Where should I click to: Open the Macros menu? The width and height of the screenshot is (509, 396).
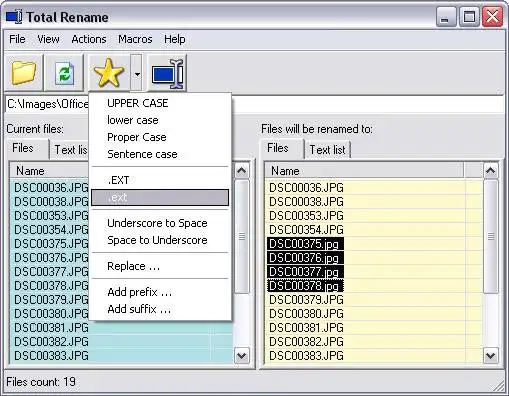pyautogui.click(x=135, y=39)
